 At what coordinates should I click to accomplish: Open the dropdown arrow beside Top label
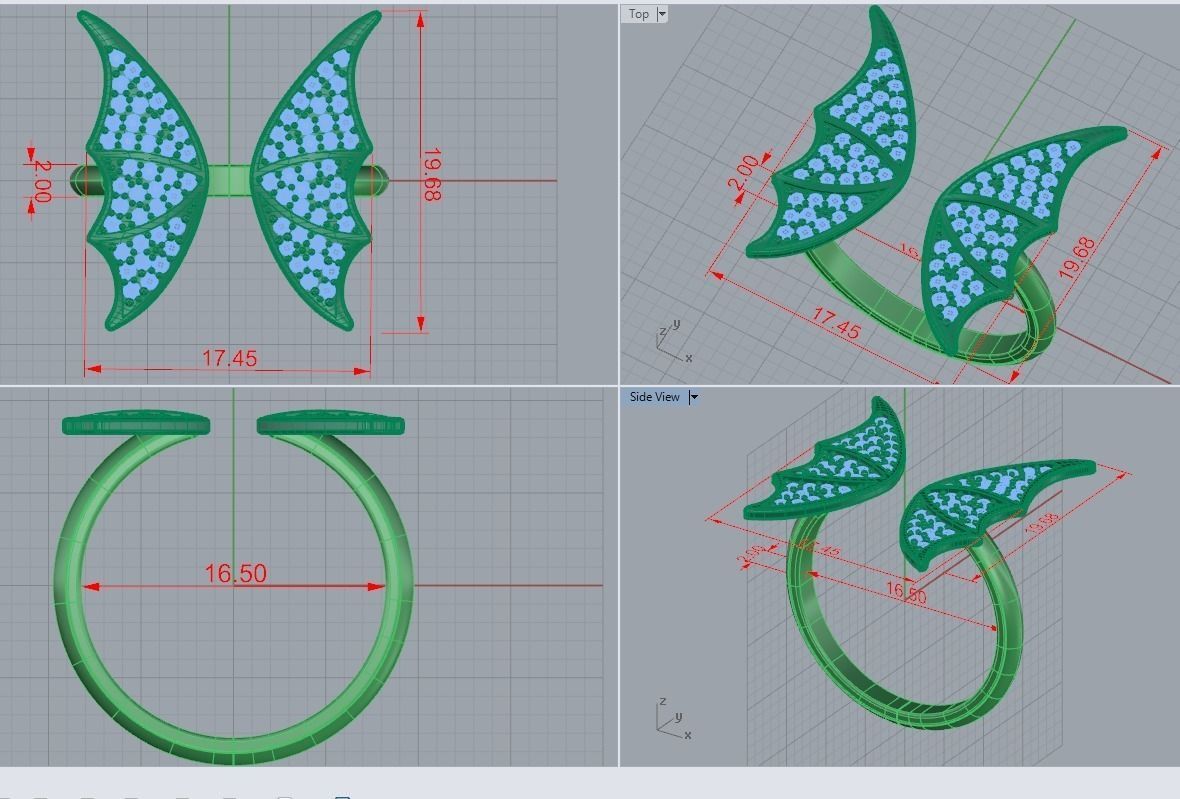[662, 14]
